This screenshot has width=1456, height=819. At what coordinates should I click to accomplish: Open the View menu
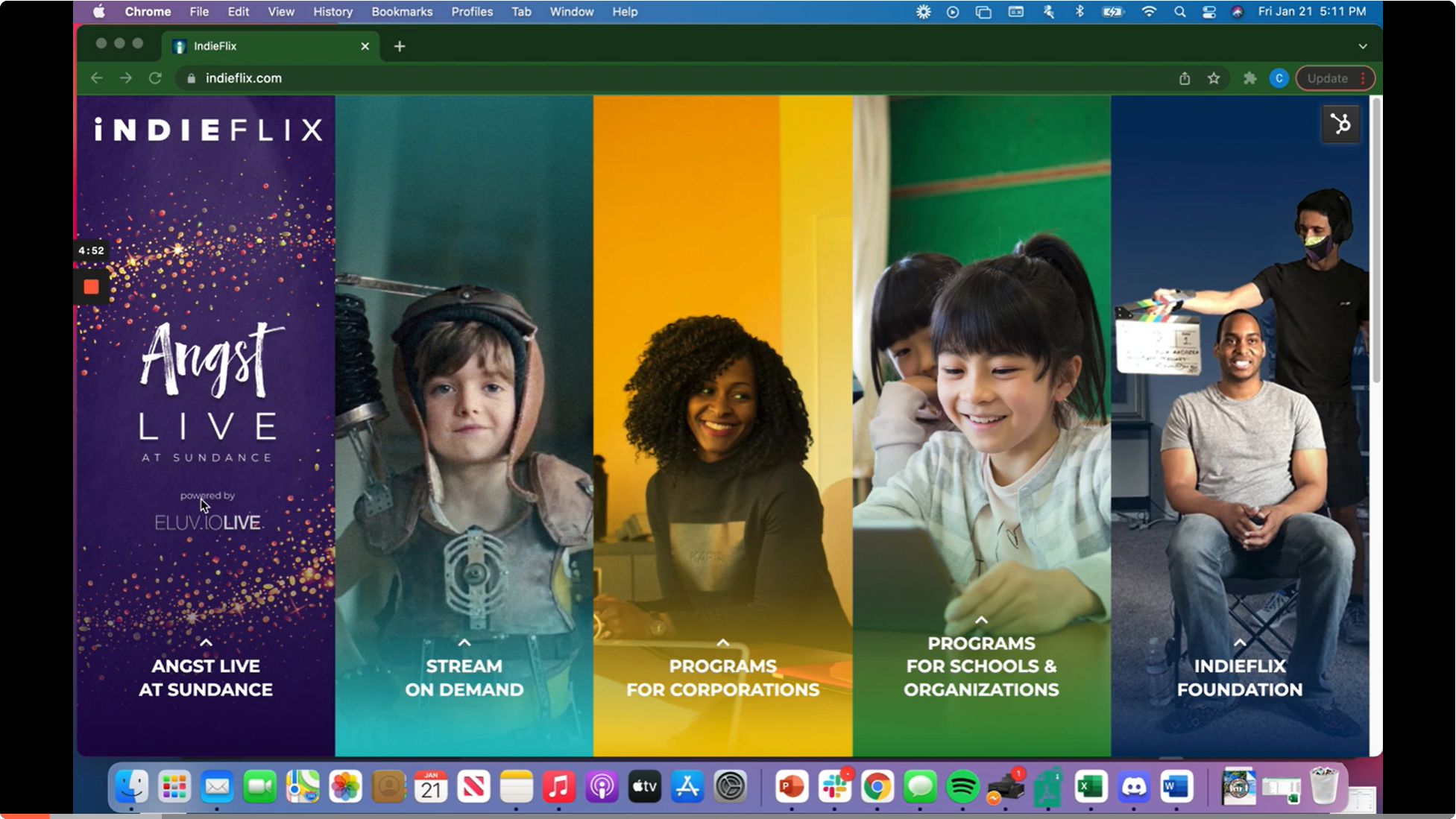281,11
